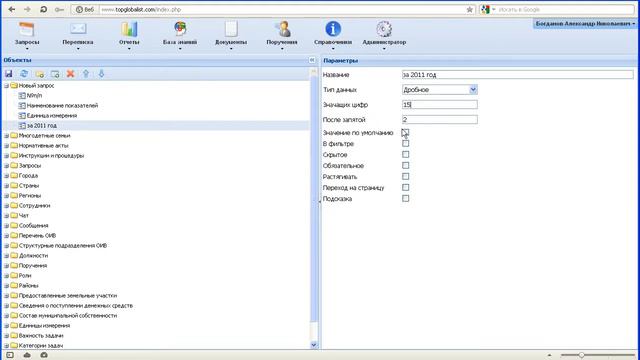Select the Должности folder
640x360 pixels.
[x=33, y=256]
